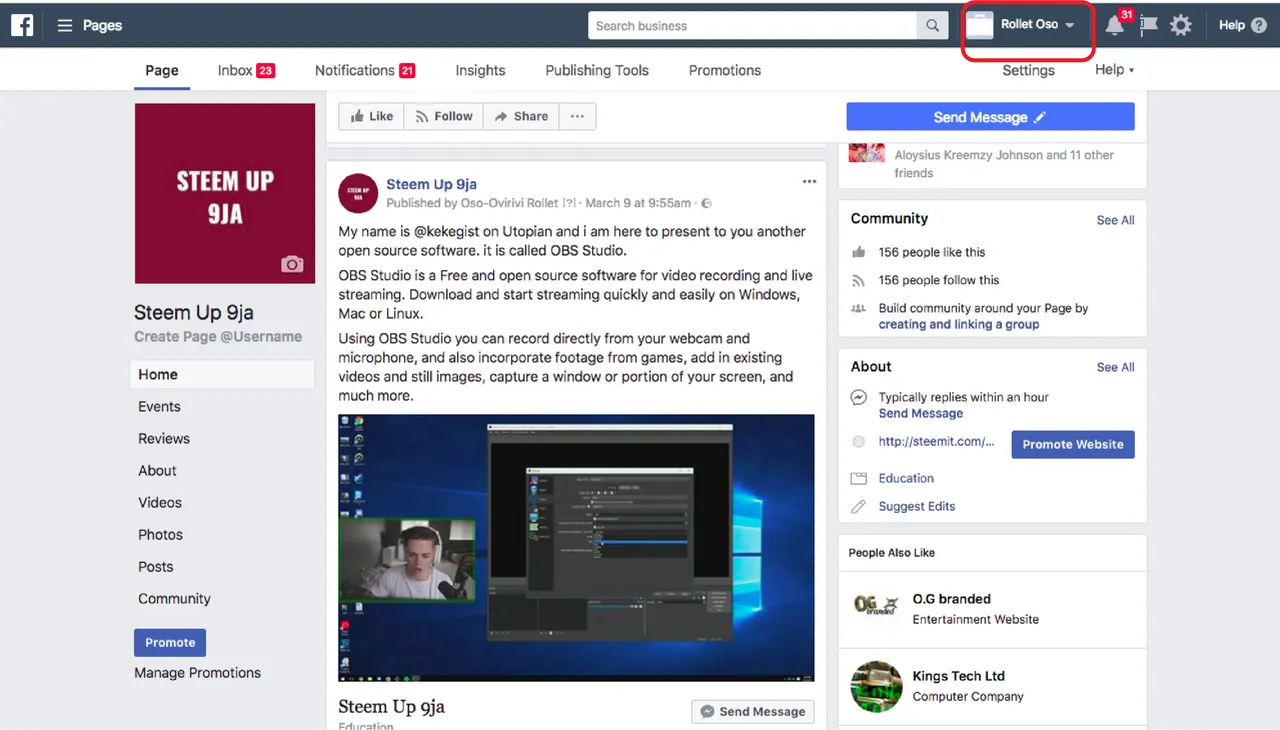Open the post options three-dot menu
The height and width of the screenshot is (730, 1280).
click(x=809, y=182)
